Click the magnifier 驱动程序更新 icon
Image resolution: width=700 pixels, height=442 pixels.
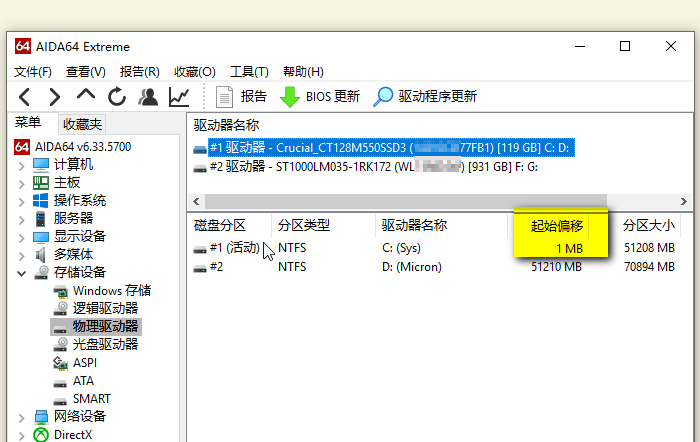[x=383, y=97]
